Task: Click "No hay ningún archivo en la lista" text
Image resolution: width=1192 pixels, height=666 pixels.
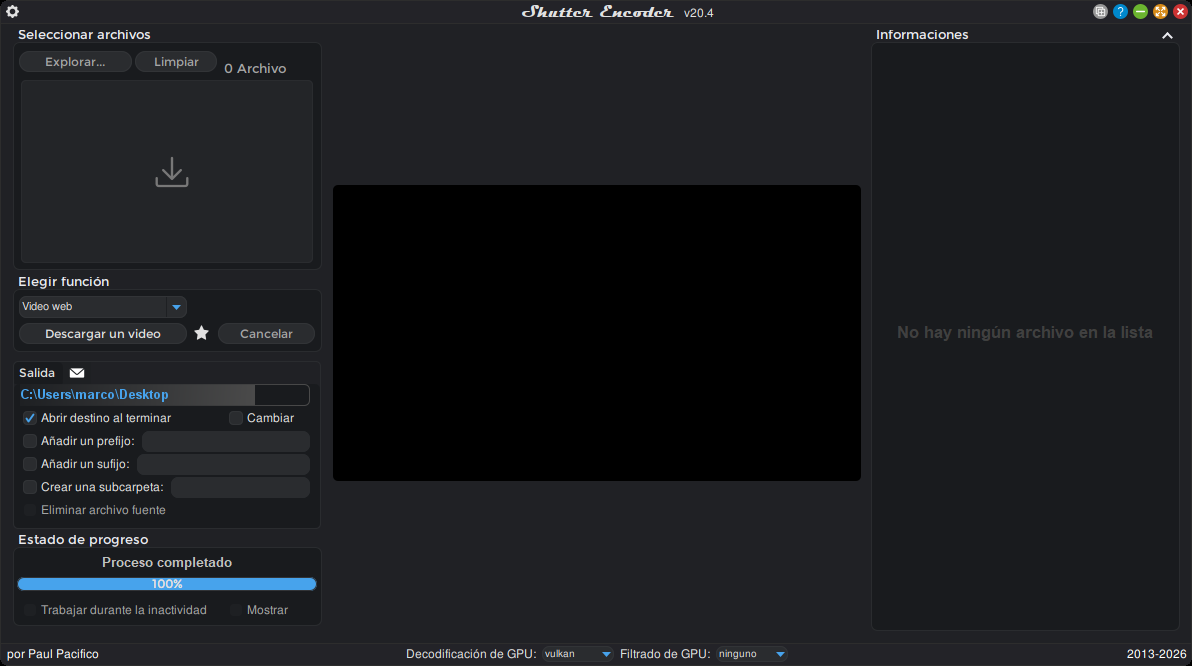Action: click(1025, 332)
